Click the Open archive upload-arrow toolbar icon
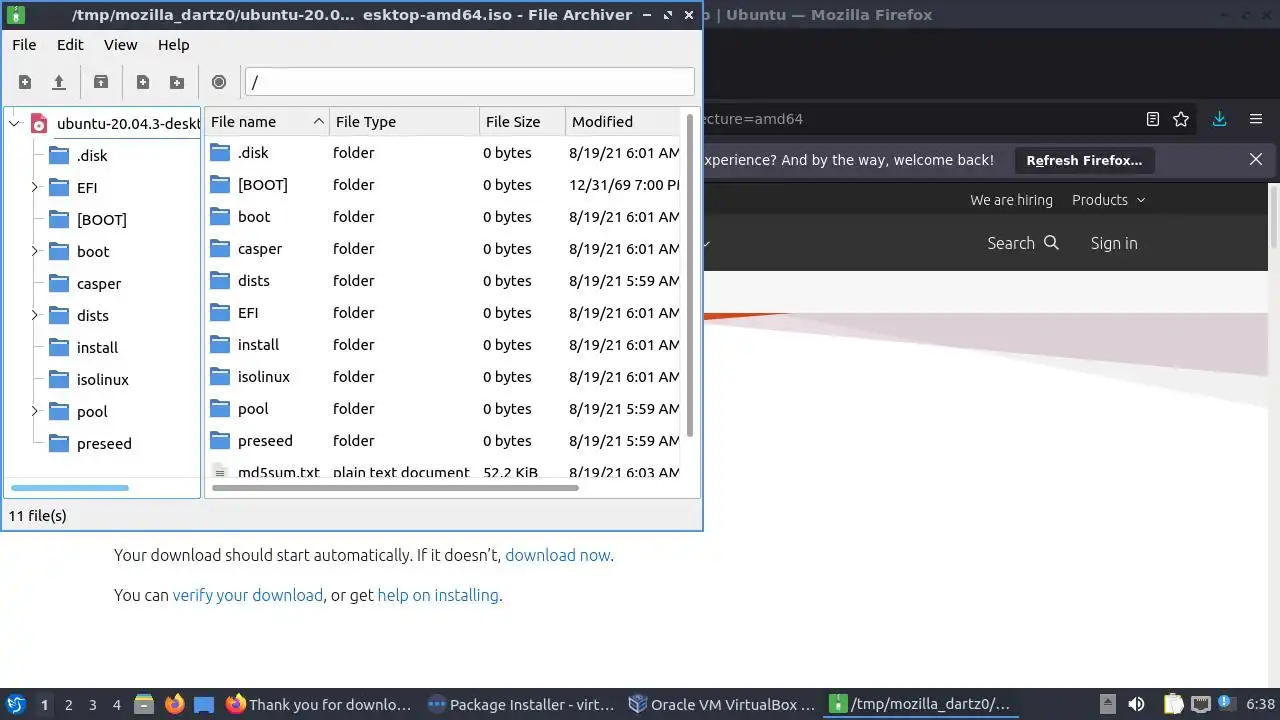Image resolution: width=1280 pixels, height=720 pixels. (x=59, y=82)
